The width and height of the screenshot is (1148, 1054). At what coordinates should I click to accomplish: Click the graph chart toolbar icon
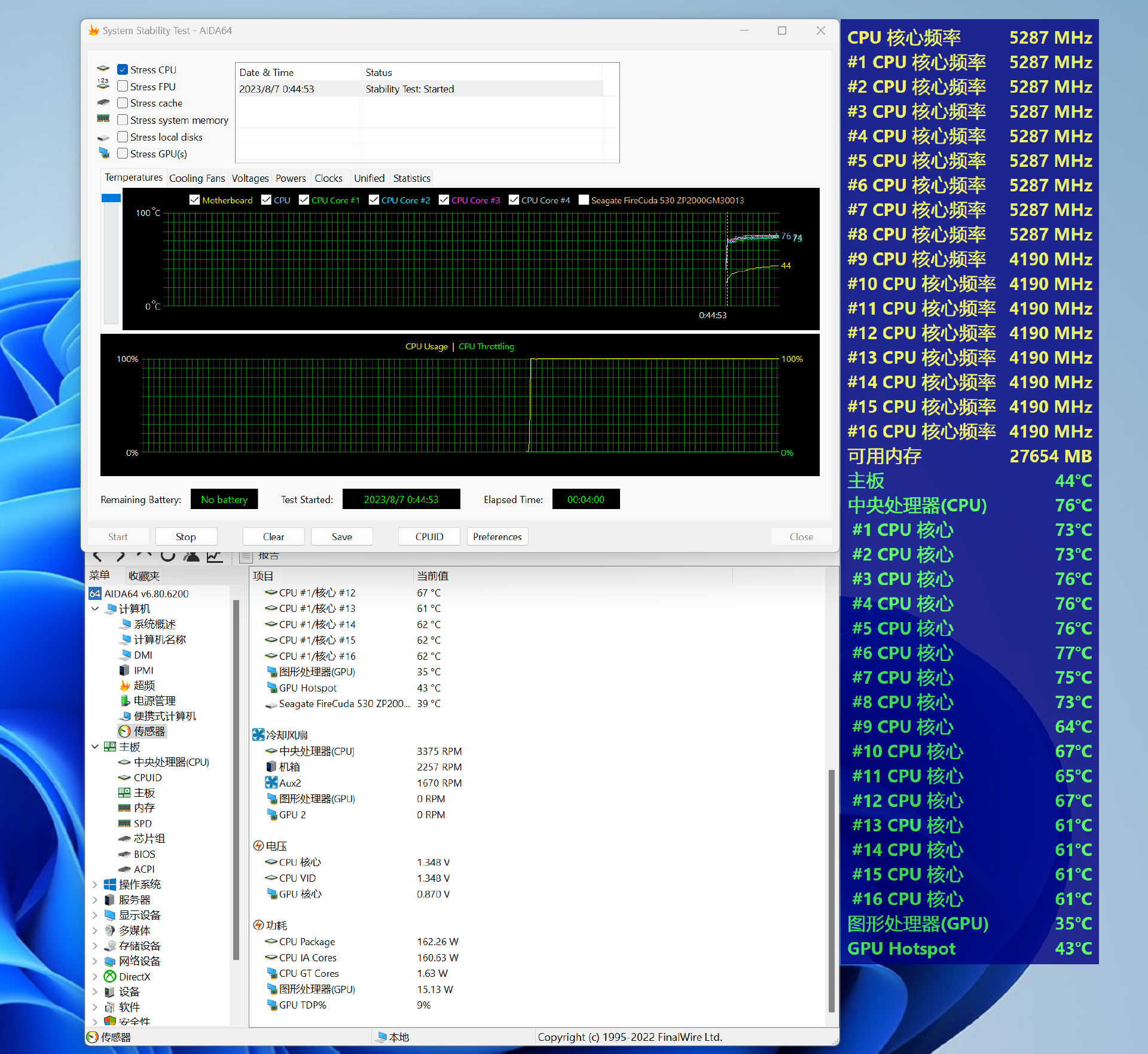click(x=215, y=557)
